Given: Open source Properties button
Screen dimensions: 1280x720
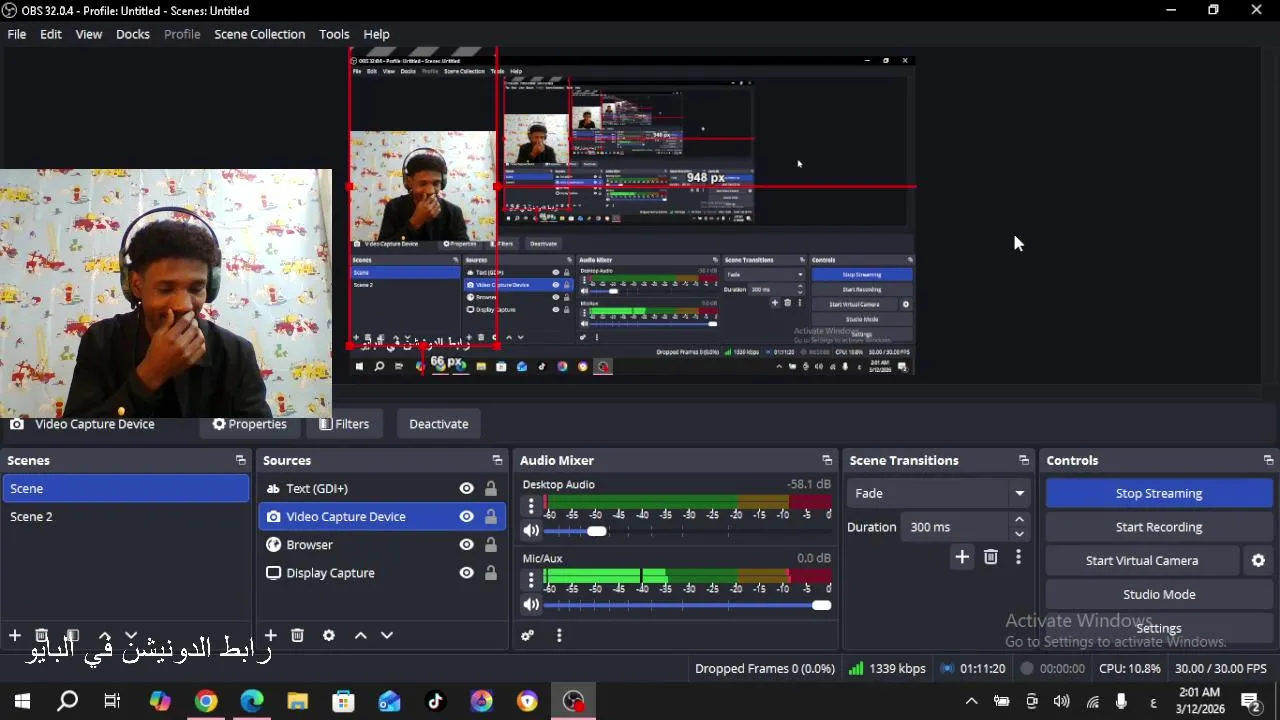Looking at the screenshot, I should pos(250,424).
